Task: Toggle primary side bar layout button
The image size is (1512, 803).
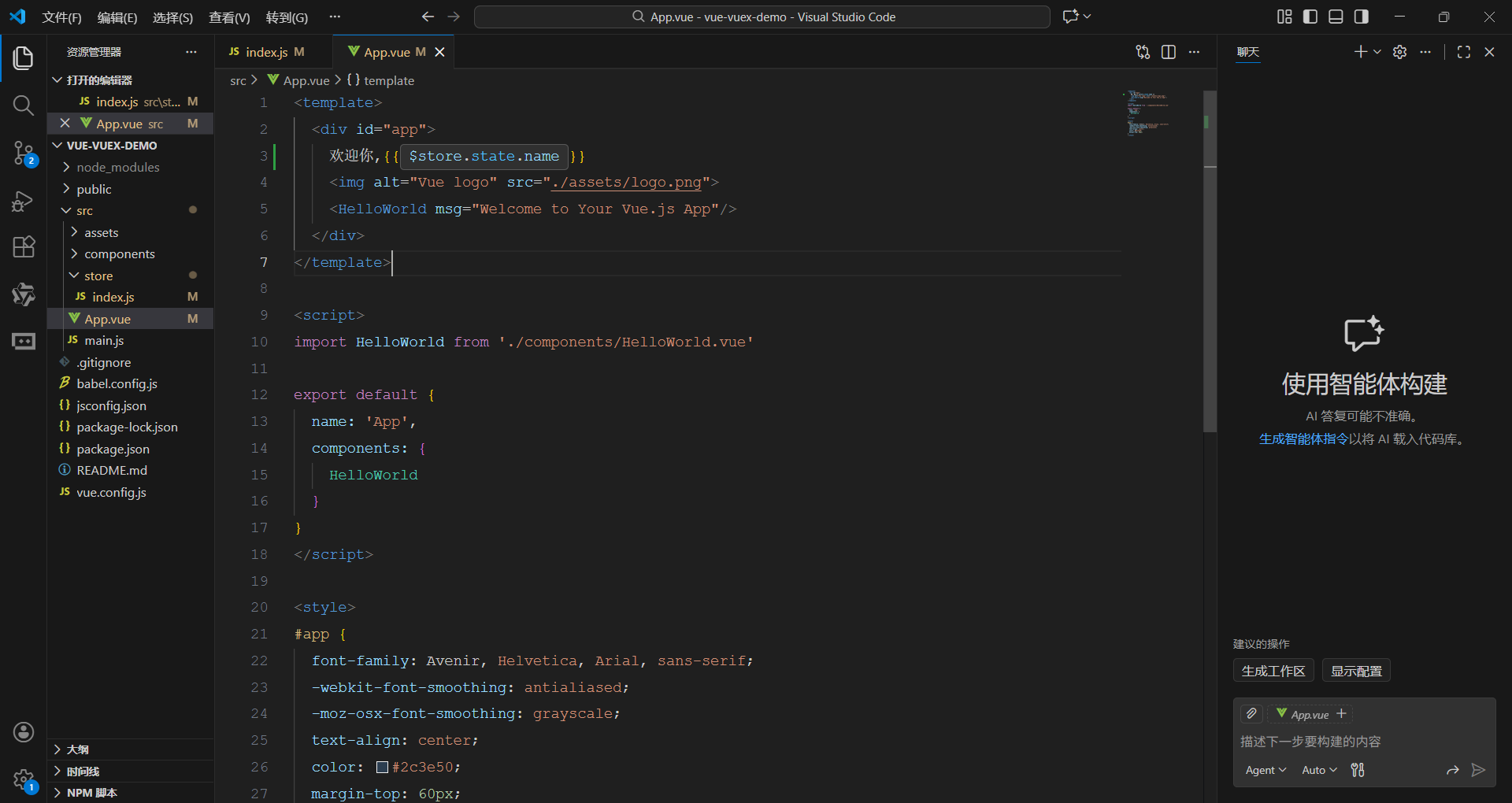Action: pos(1310,17)
